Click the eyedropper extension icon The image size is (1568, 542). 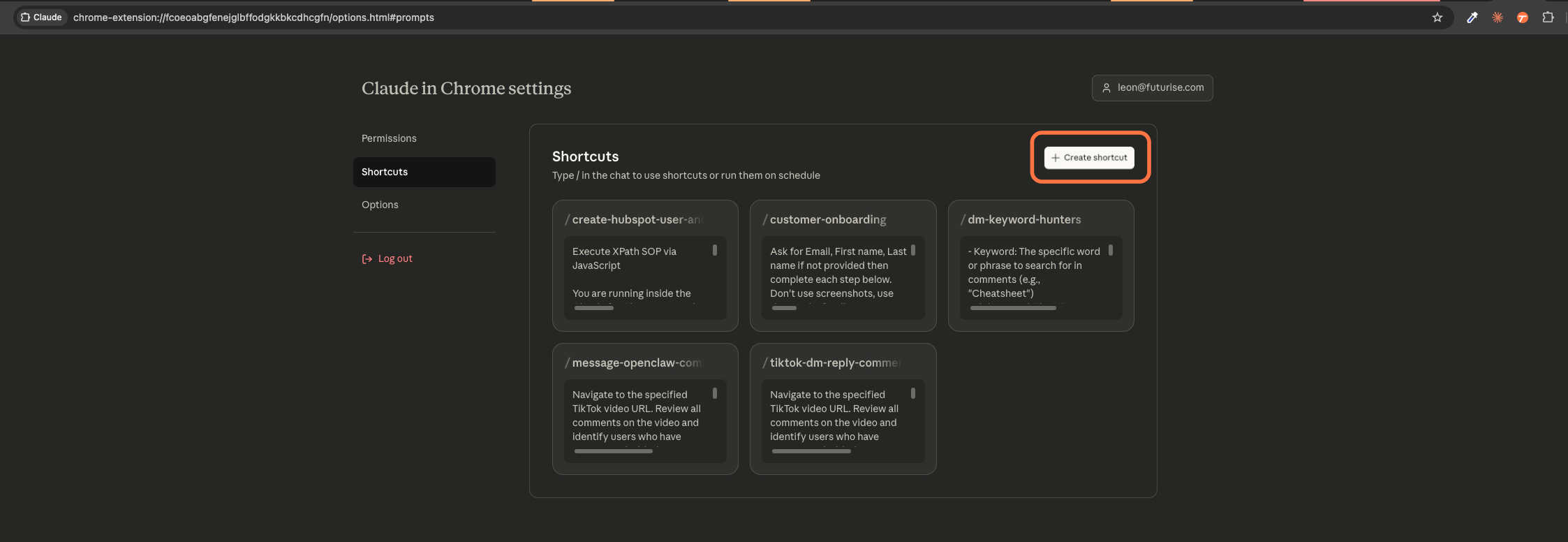point(1472,17)
